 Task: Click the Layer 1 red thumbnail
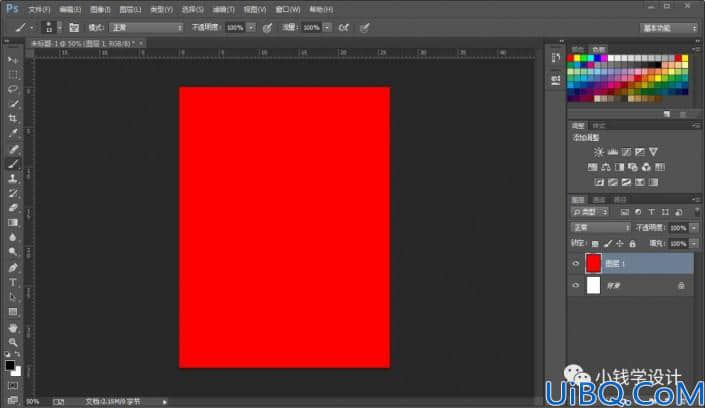pyautogui.click(x=593, y=264)
